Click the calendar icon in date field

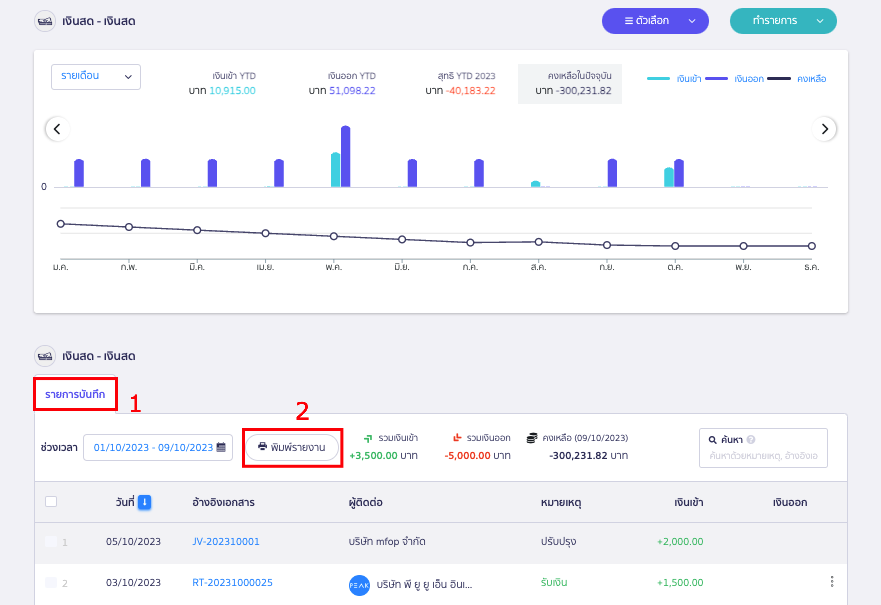(221, 447)
